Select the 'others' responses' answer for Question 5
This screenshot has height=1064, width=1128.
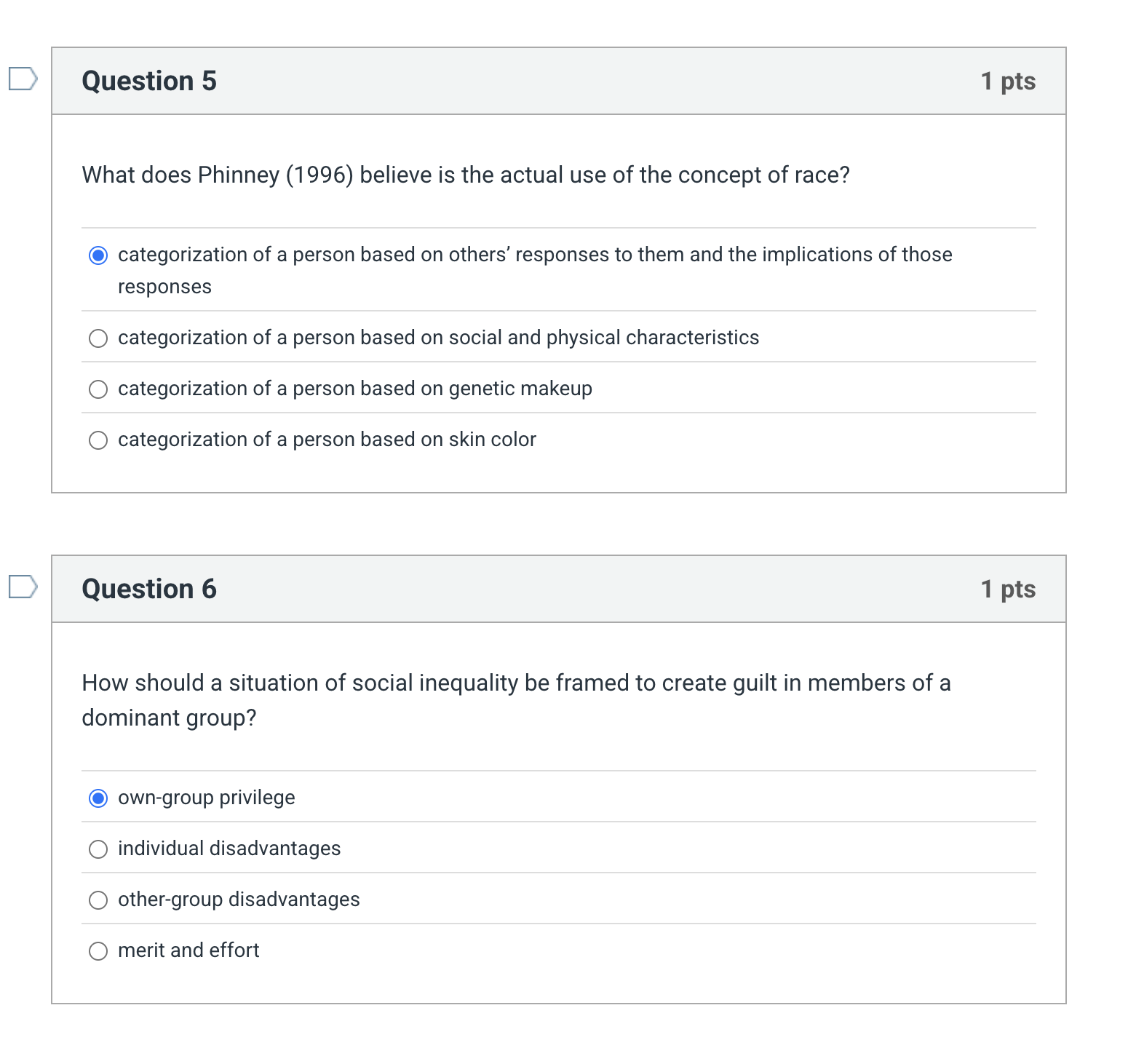click(x=98, y=255)
